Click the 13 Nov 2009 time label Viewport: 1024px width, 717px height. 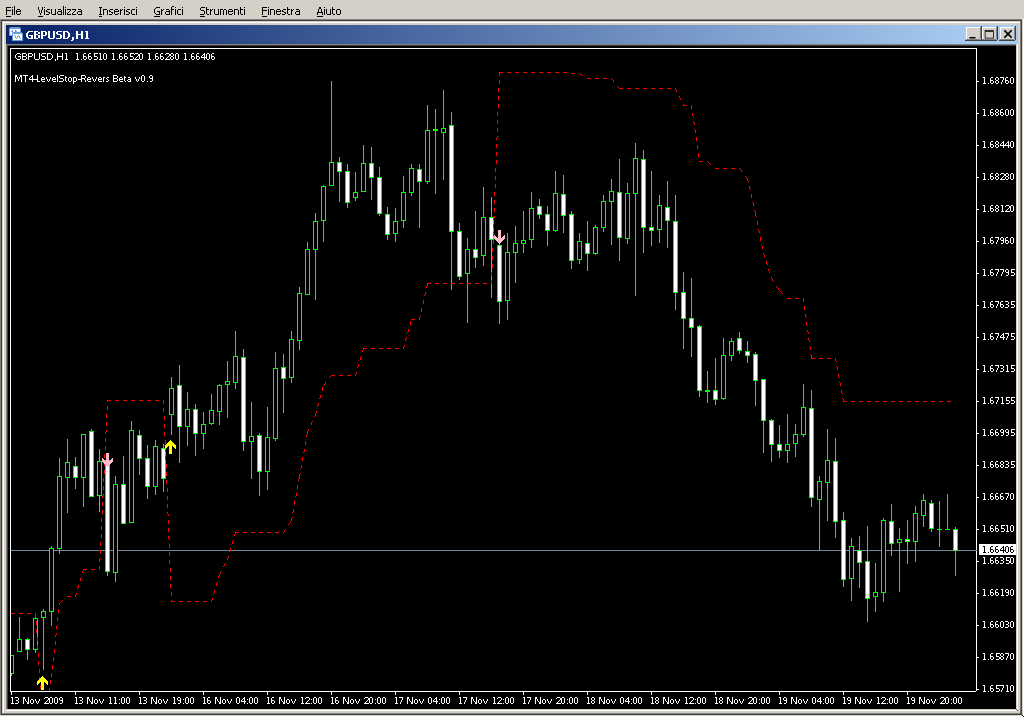[37, 701]
